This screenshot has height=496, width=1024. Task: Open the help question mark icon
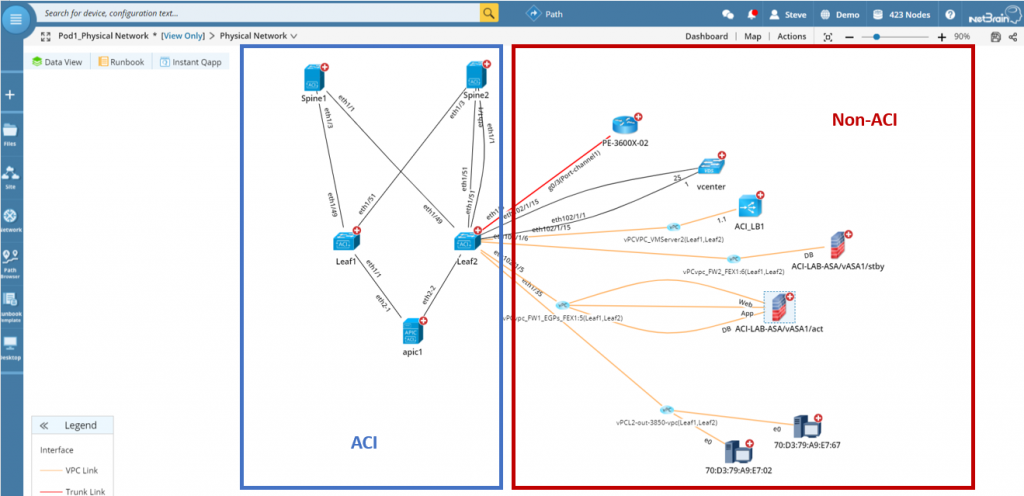tap(950, 14)
